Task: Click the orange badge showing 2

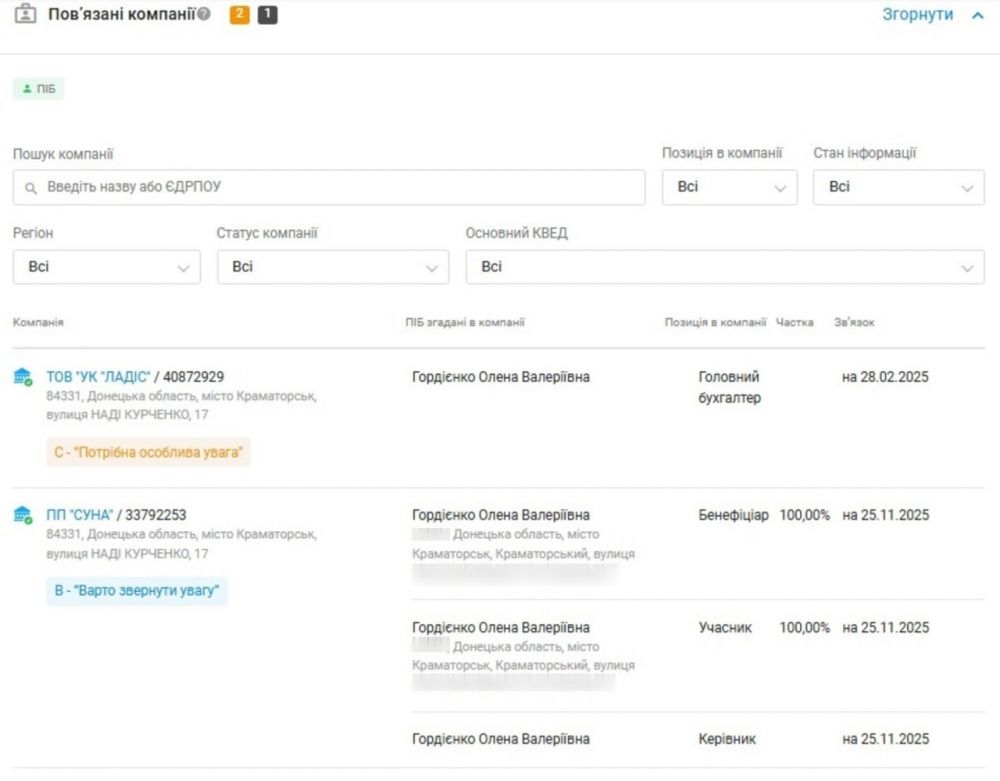Action: point(240,15)
